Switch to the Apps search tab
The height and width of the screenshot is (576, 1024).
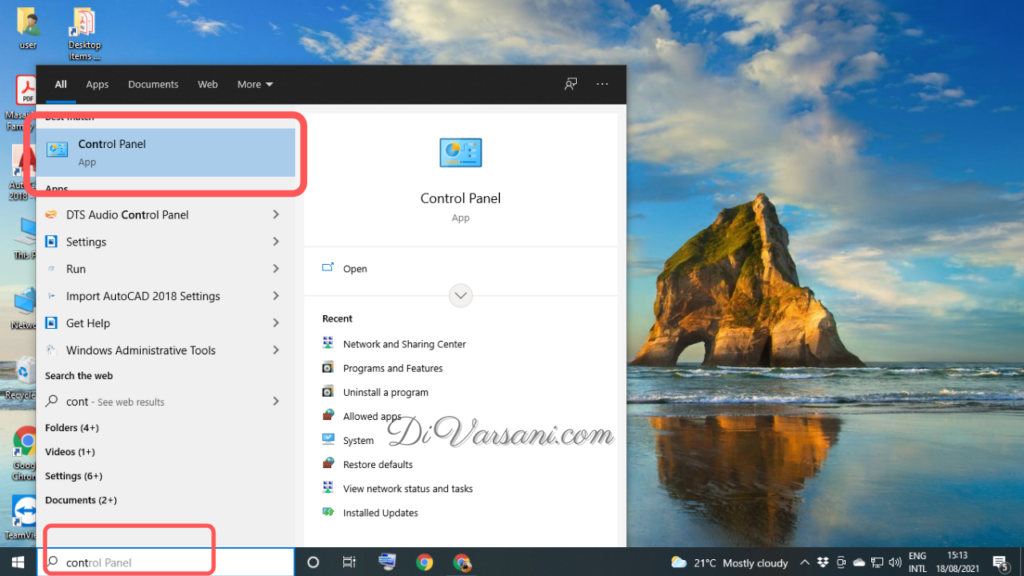[x=97, y=85]
